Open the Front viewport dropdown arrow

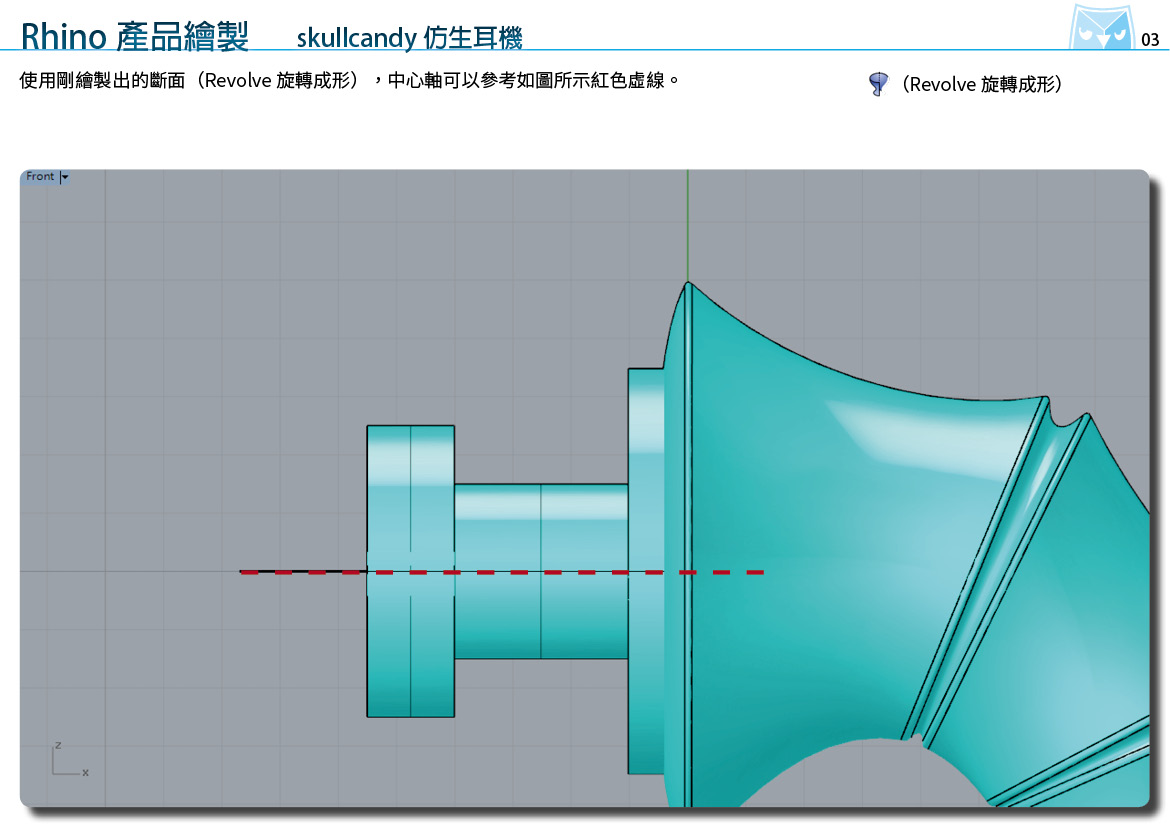65,177
